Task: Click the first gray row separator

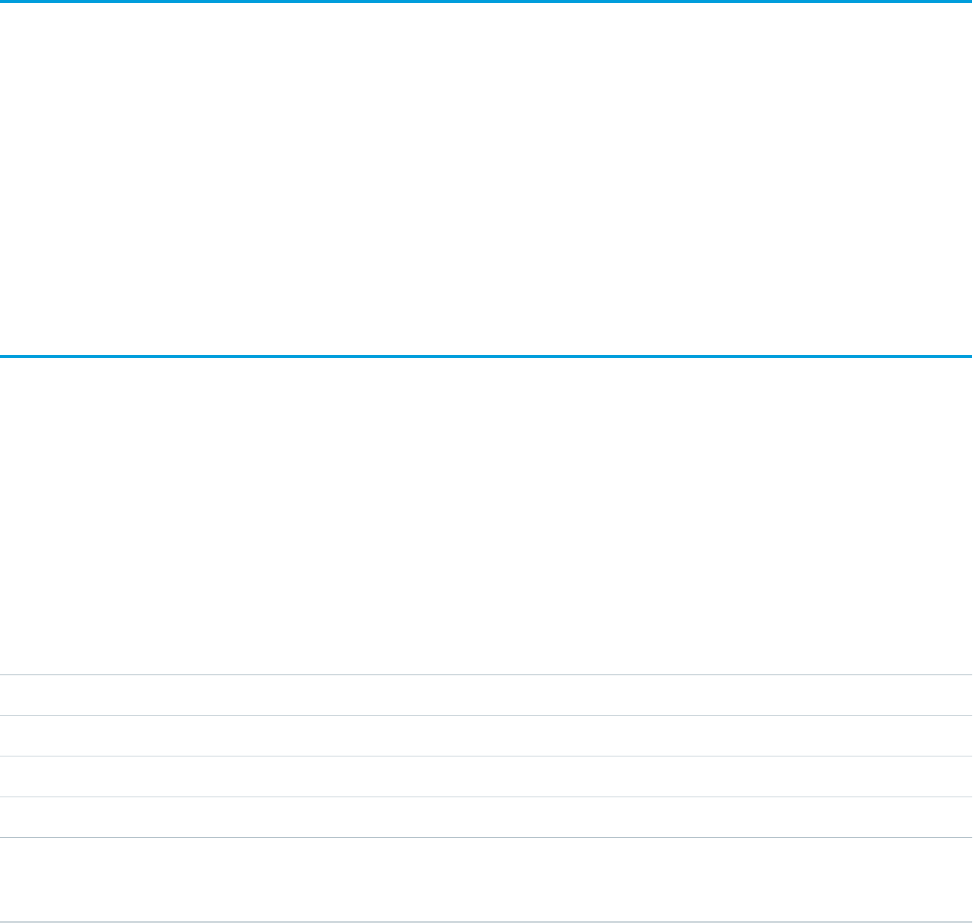Action: click(486, 674)
